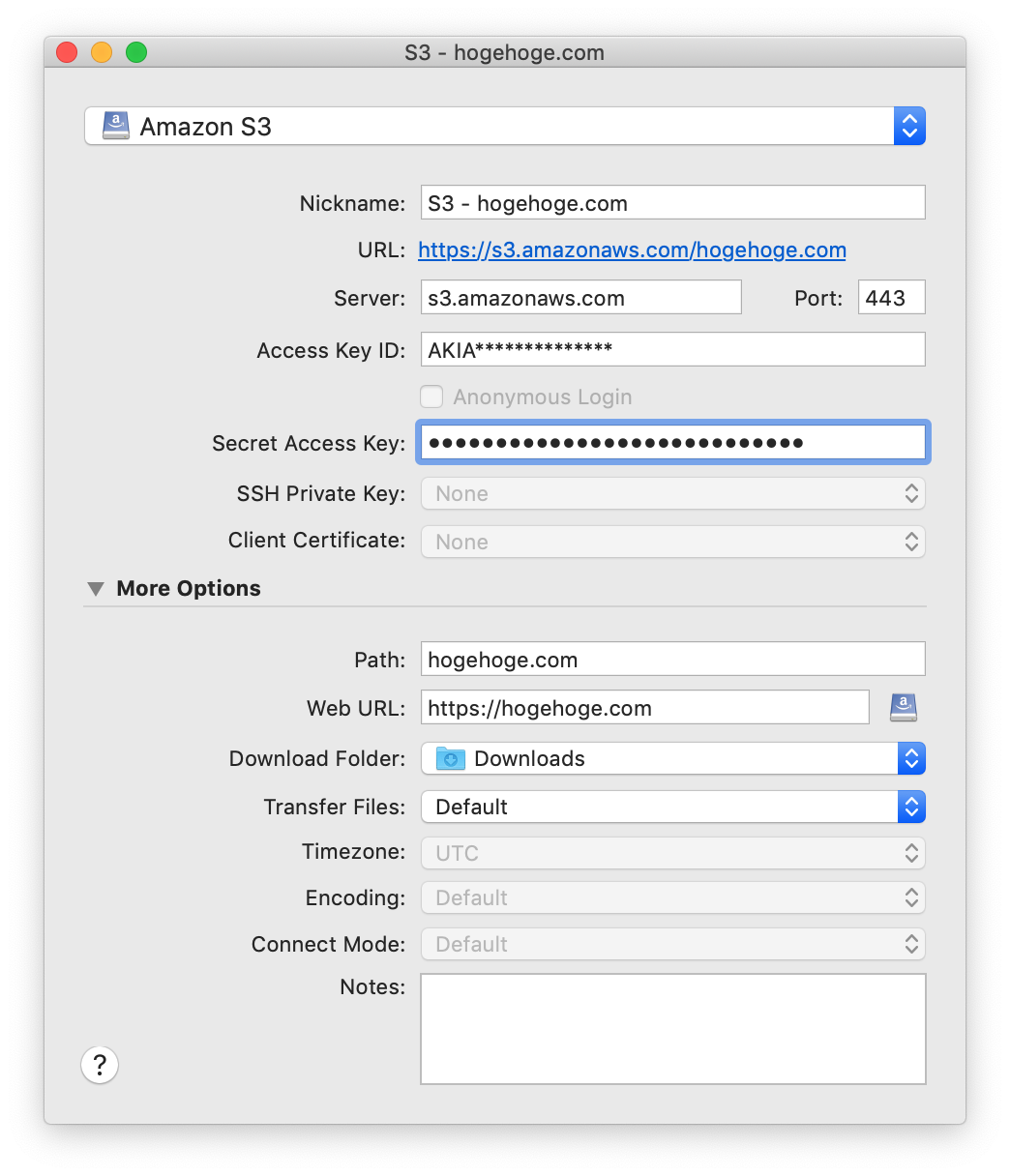Open the Amazon S3 protocol dropdown
The width and height of the screenshot is (1010, 1176).
click(505, 127)
